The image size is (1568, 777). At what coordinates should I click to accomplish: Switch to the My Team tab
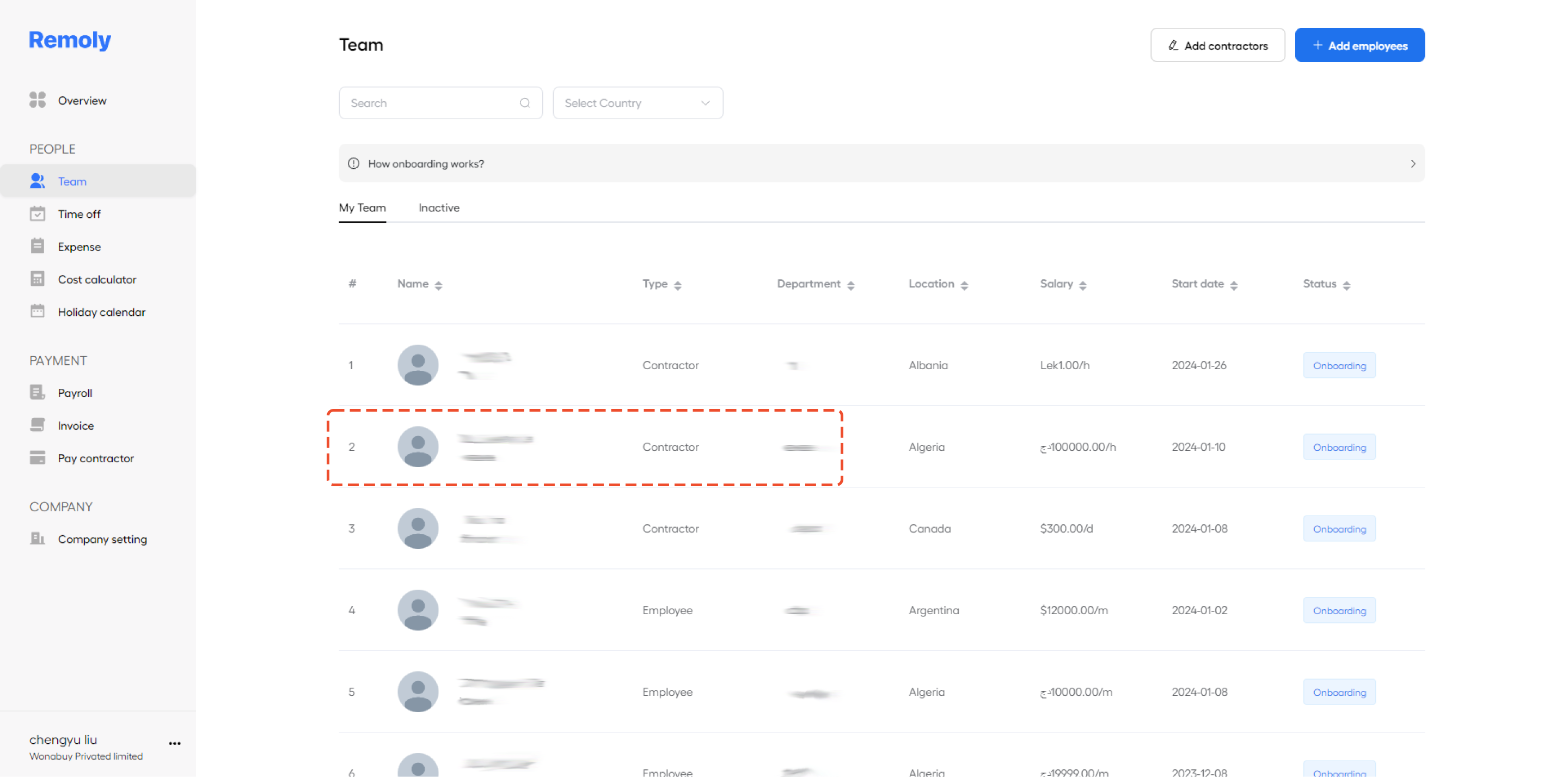362,207
